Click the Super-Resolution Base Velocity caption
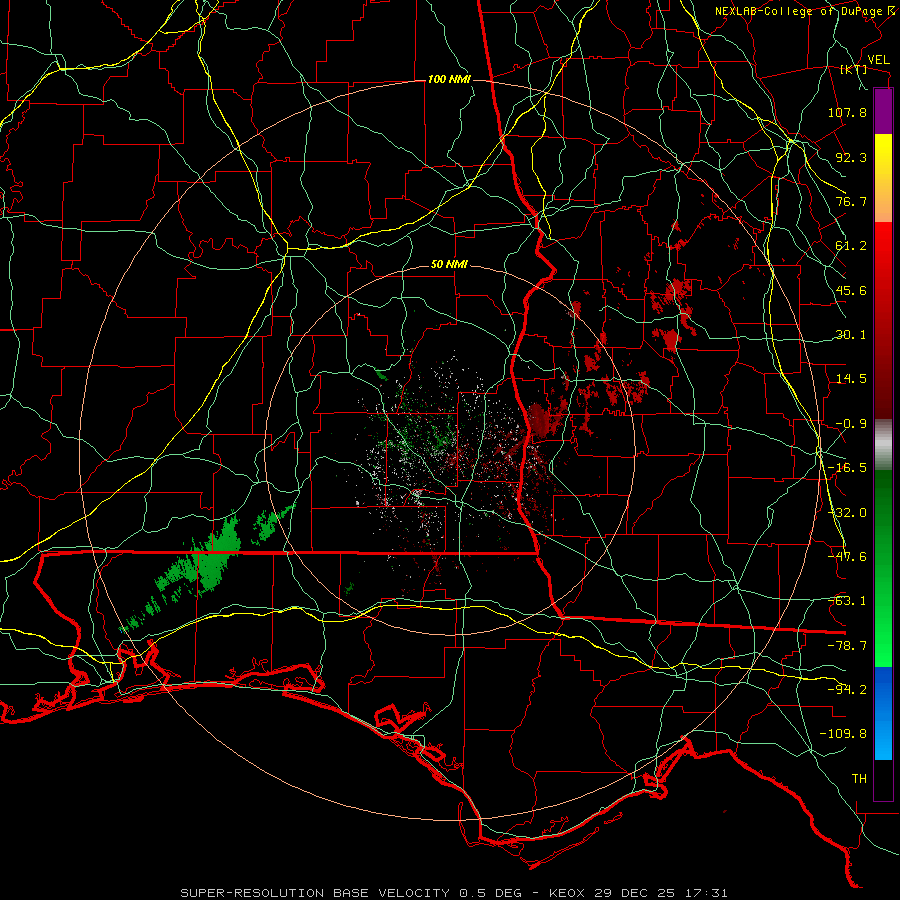Image resolution: width=900 pixels, height=900 pixels. 454,893
